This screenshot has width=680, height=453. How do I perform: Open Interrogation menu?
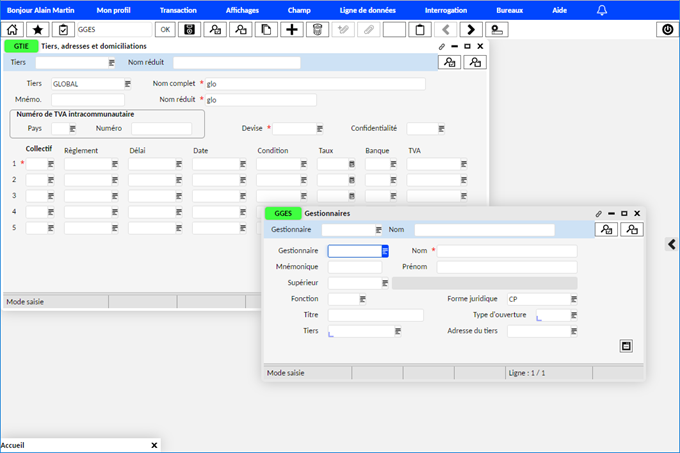[x=446, y=10]
